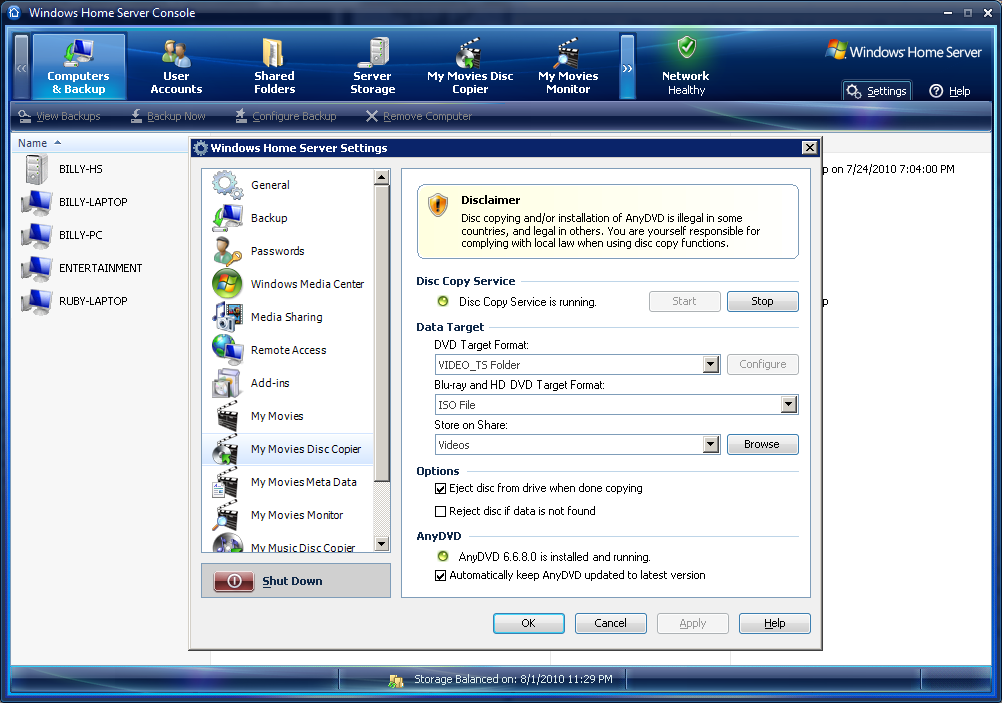The image size is (1002, 703).
Task: Cancel the settings dialog
Action: coord(610,623)
